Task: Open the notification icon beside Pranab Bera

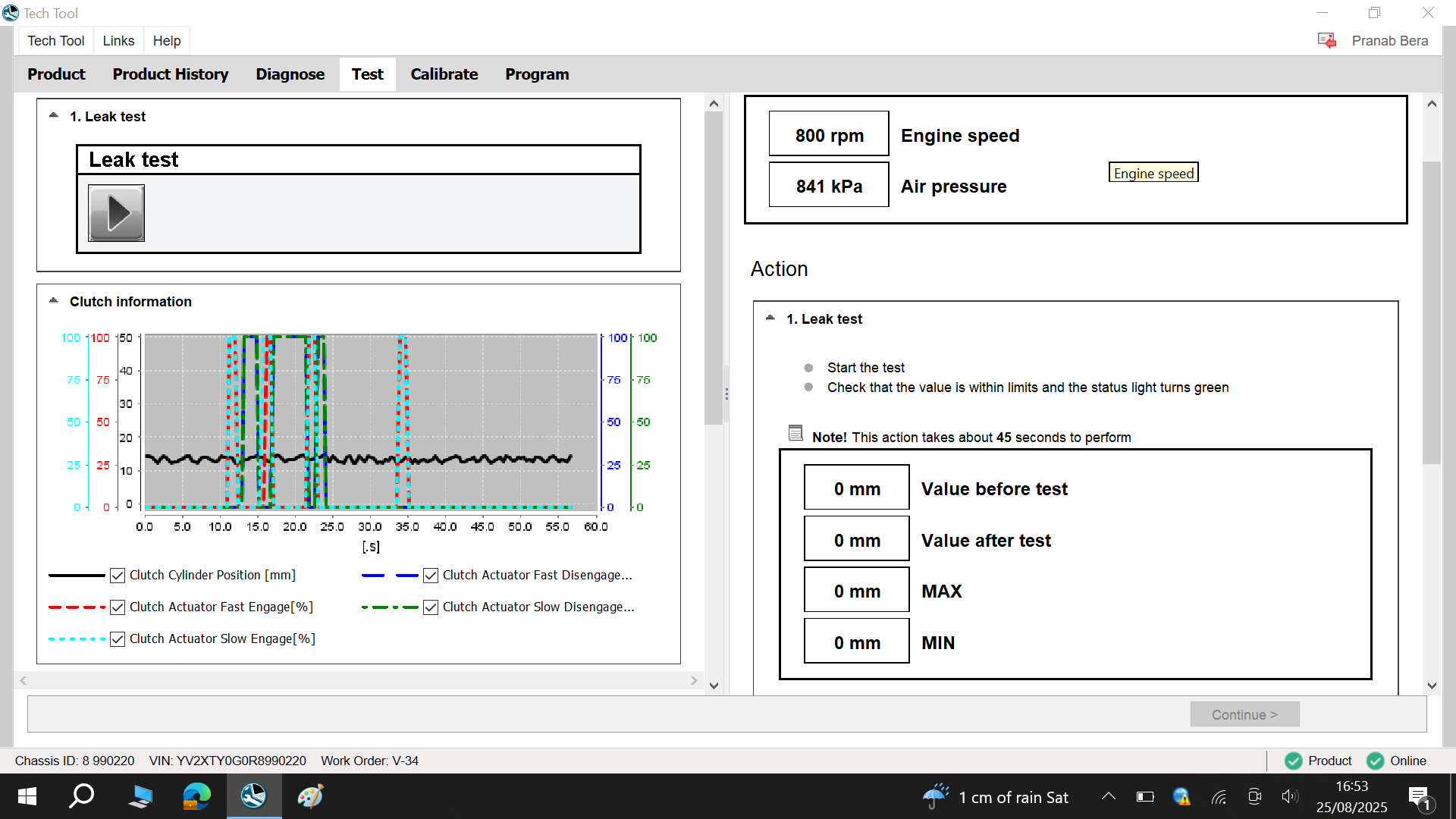Action: [1326, 40]
